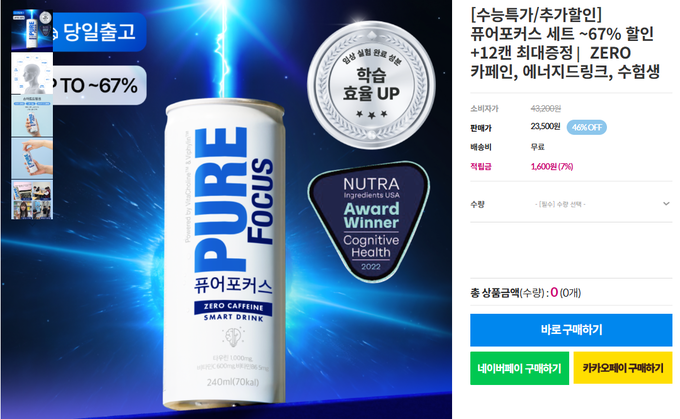Select thumbnail of two hands holding can

[x=32, y=159]
